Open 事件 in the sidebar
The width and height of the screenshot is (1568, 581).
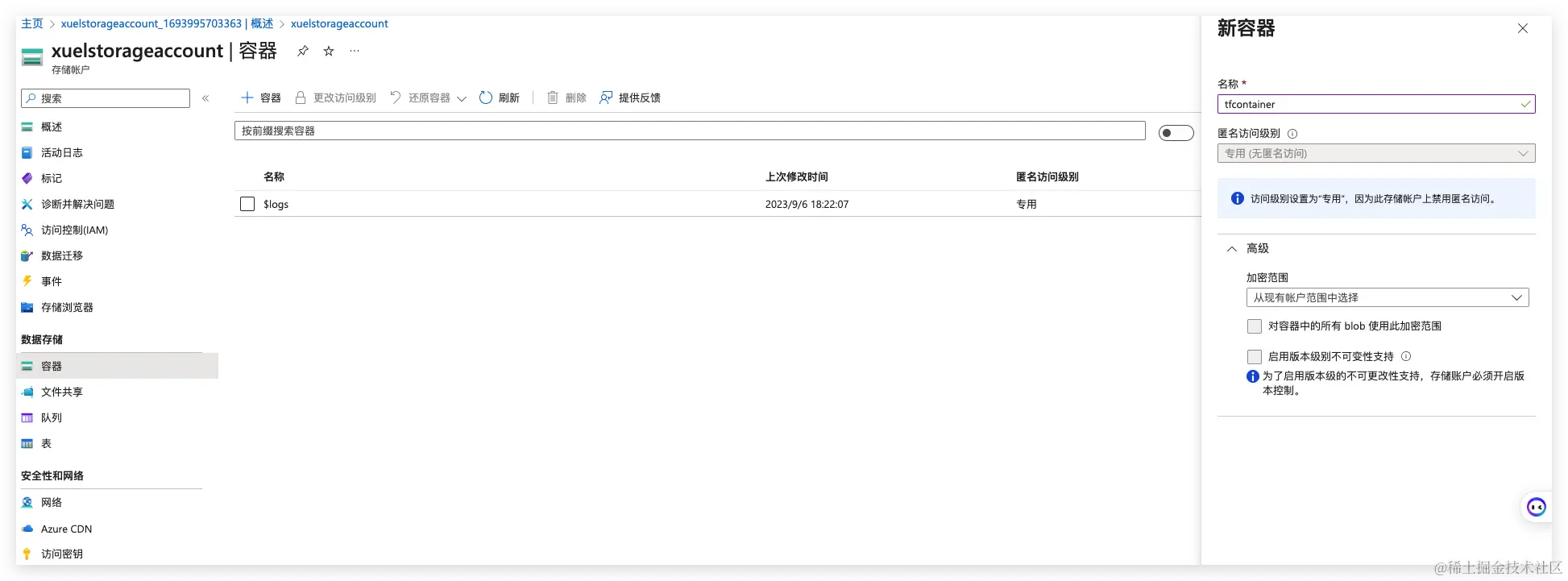52,281
